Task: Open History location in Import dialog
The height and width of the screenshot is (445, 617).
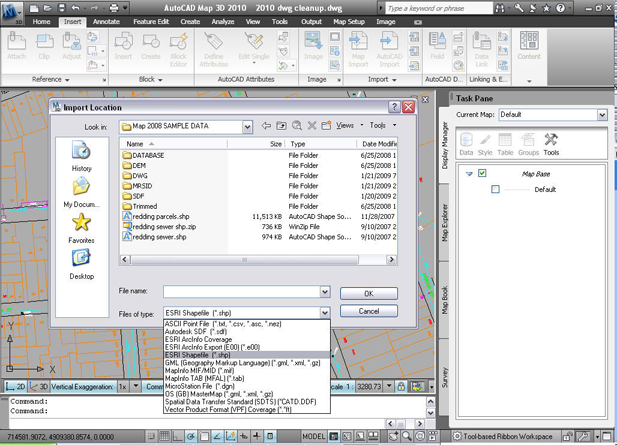Action: (81, 156)
